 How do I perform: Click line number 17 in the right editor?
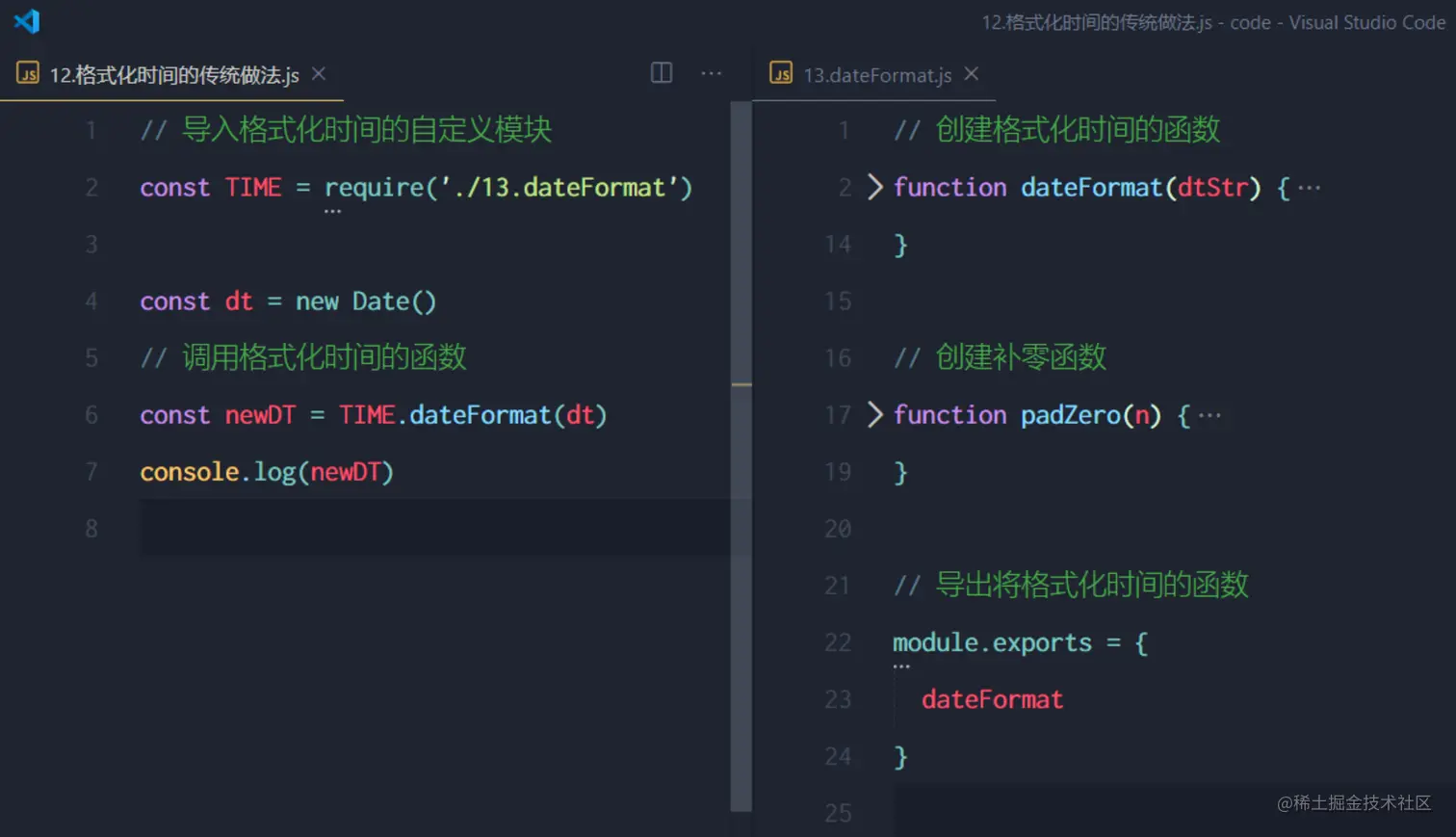(x=838, y=415)
